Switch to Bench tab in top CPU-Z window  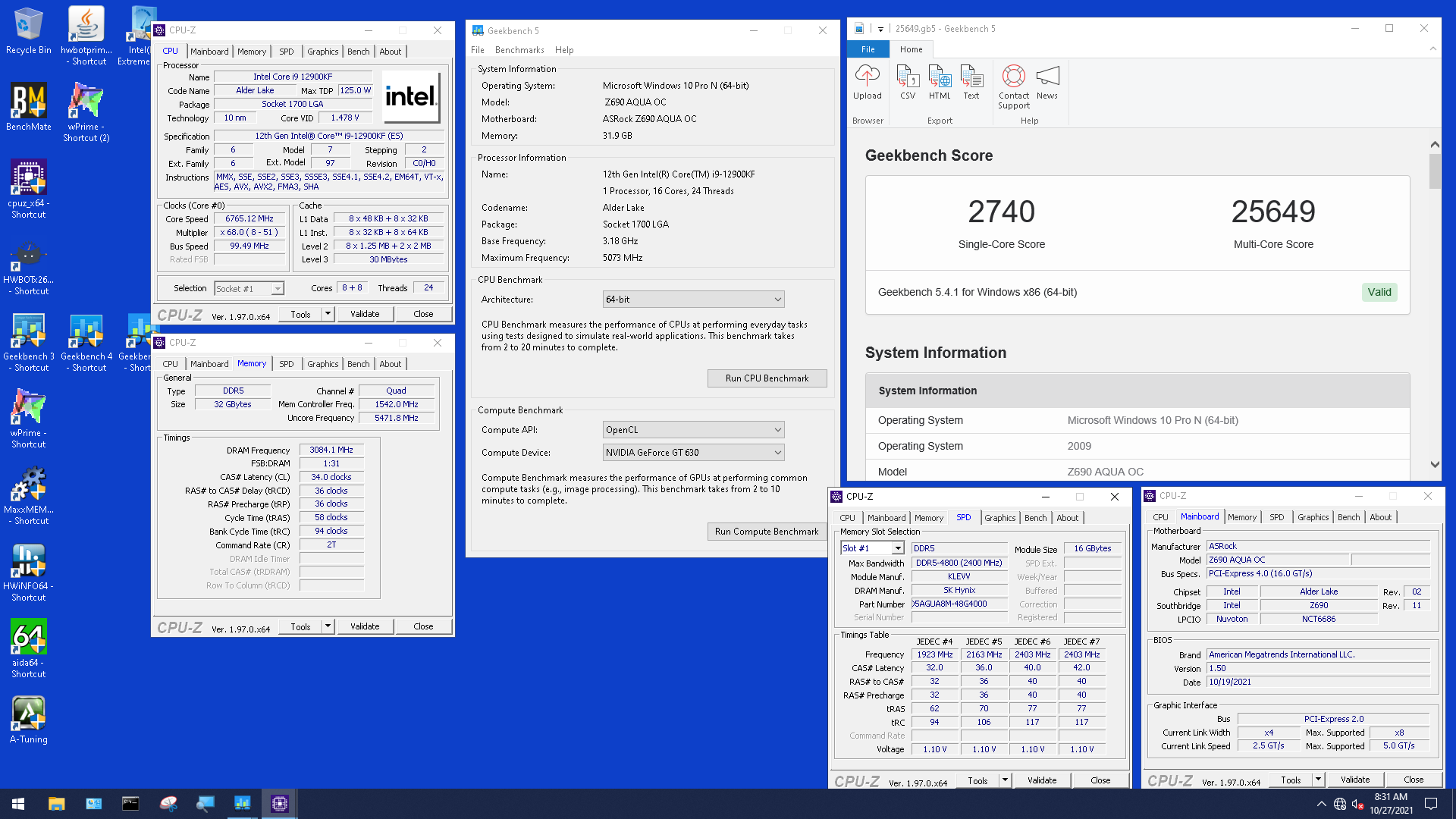coord(359,52)
